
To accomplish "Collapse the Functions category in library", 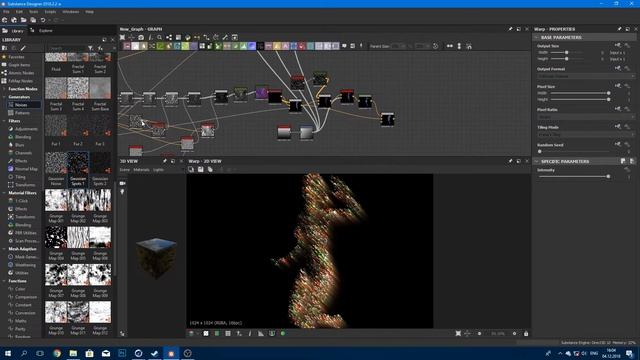I will tap(4, 281).
